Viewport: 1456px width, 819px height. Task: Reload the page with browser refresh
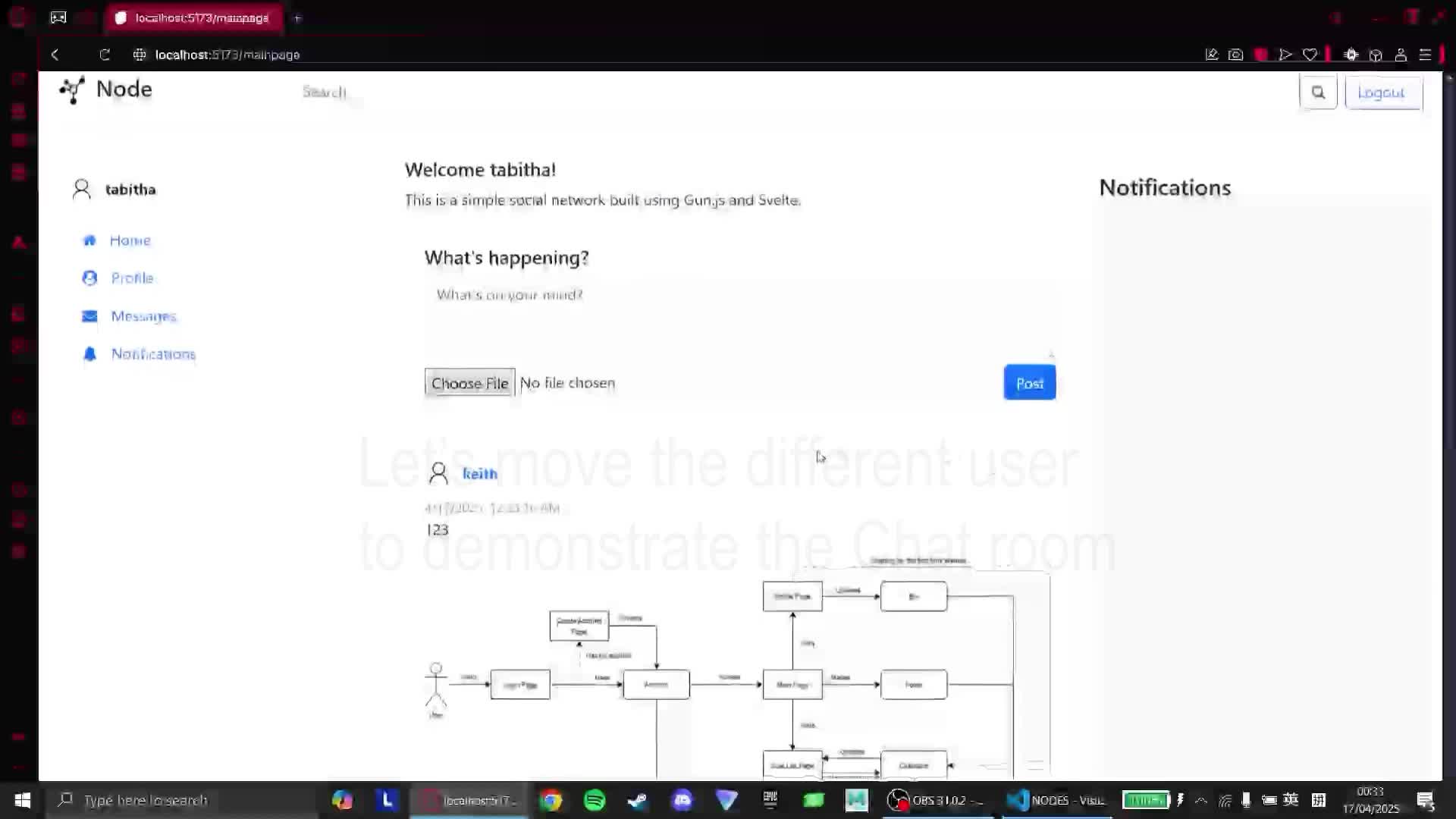point(105,55)
